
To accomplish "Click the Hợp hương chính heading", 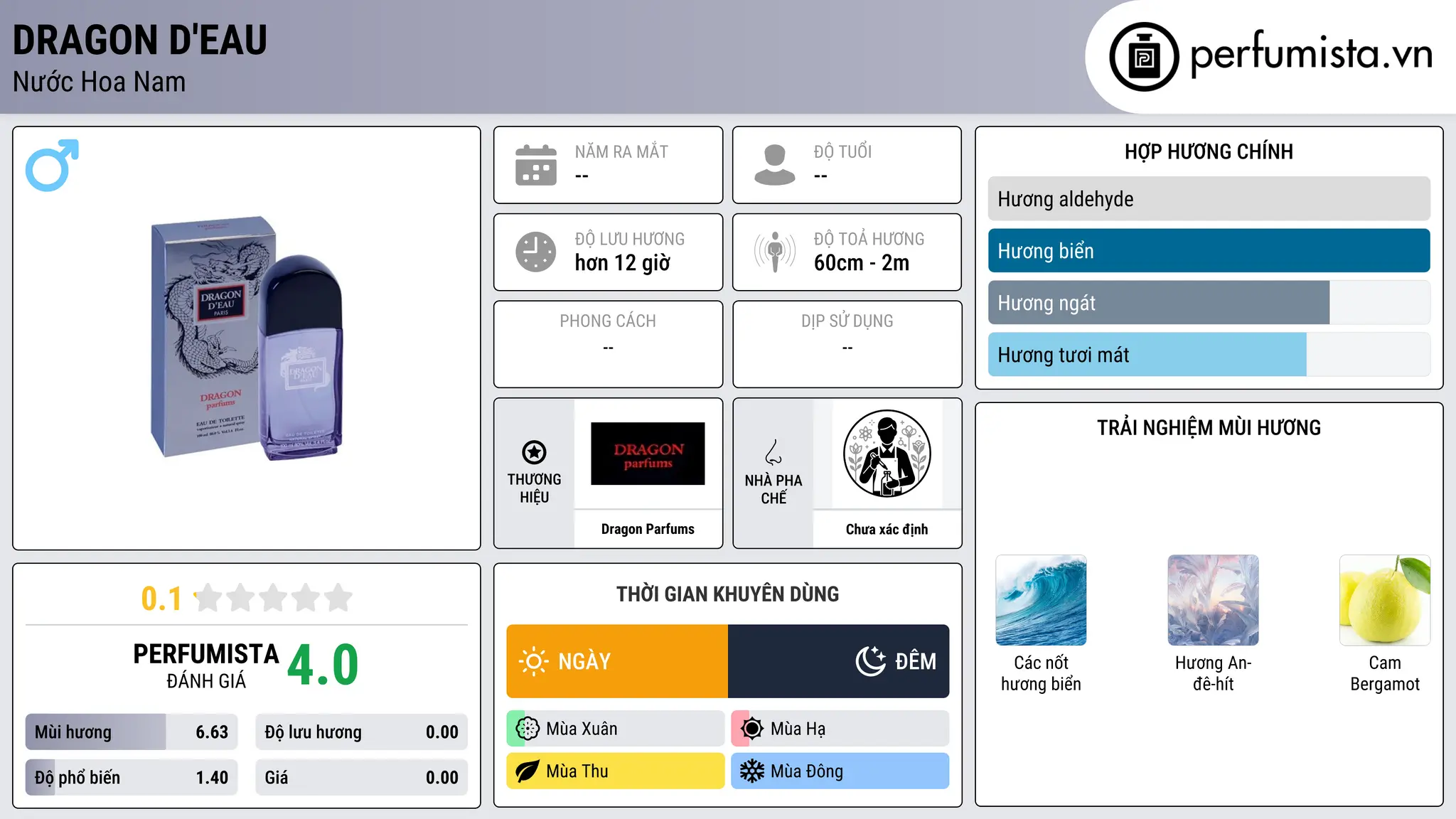I will click(1209, 151).
